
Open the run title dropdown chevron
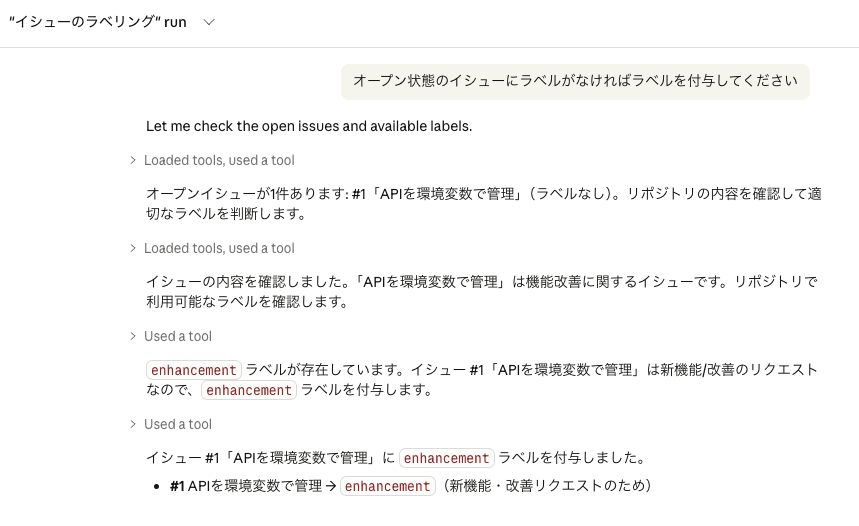pos(209,22)
